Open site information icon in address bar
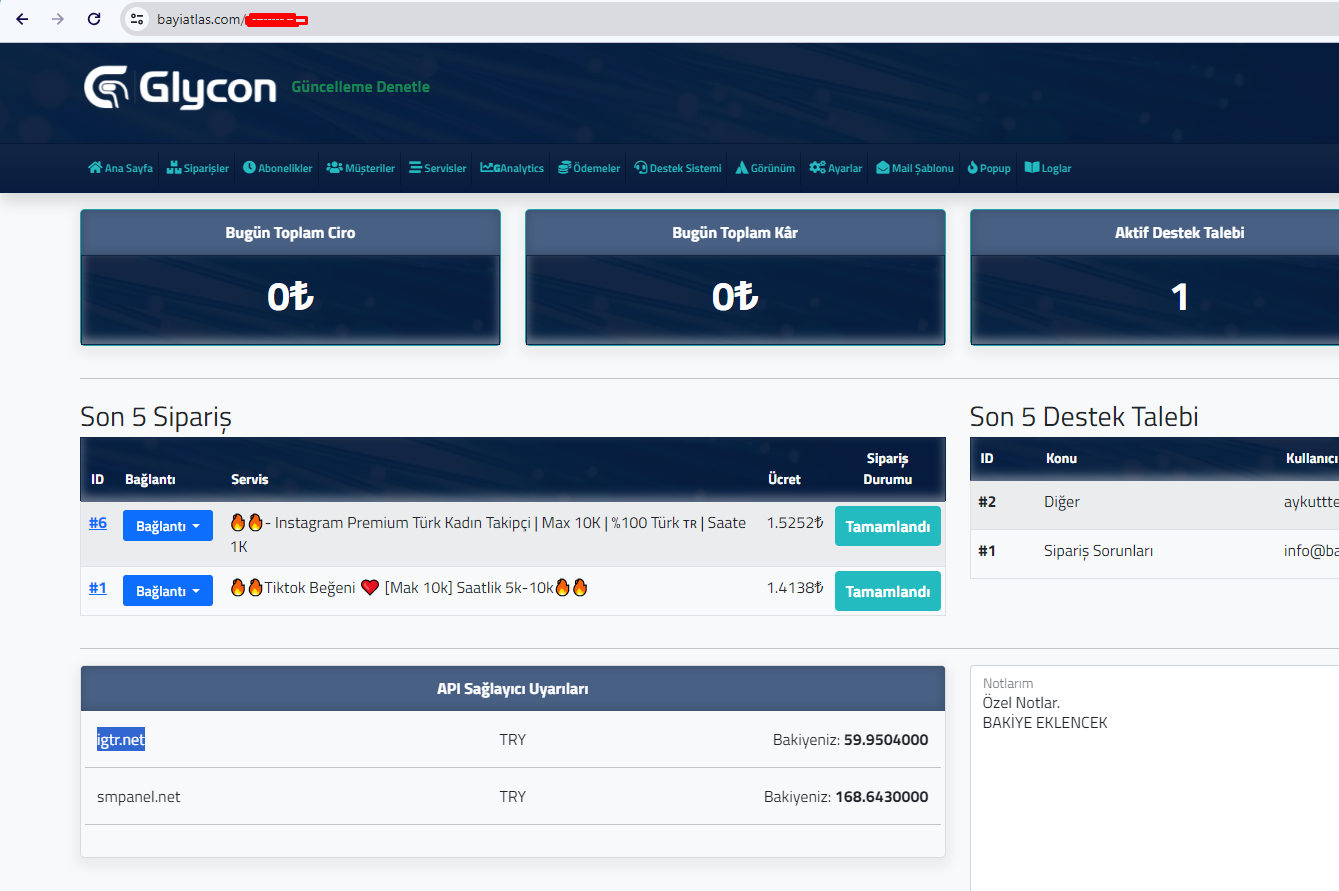 point(138,19)
